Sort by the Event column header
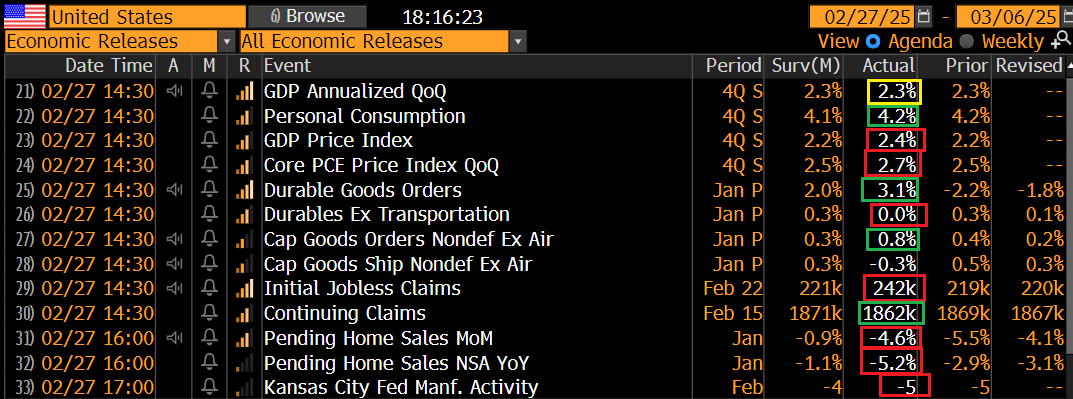The image size is (1073, 399). 287,66
